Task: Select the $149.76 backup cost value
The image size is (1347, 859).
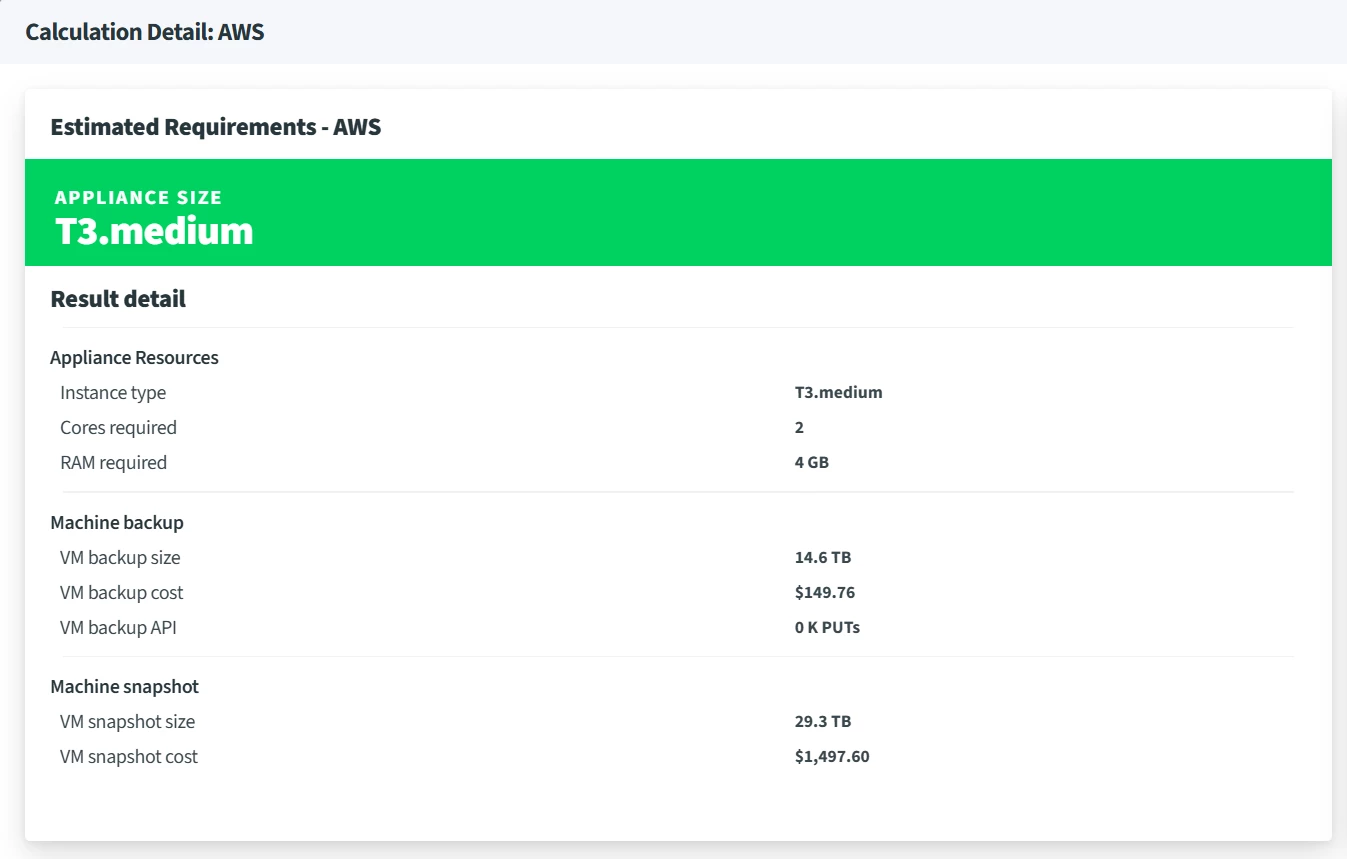Action: coord(825,593)
